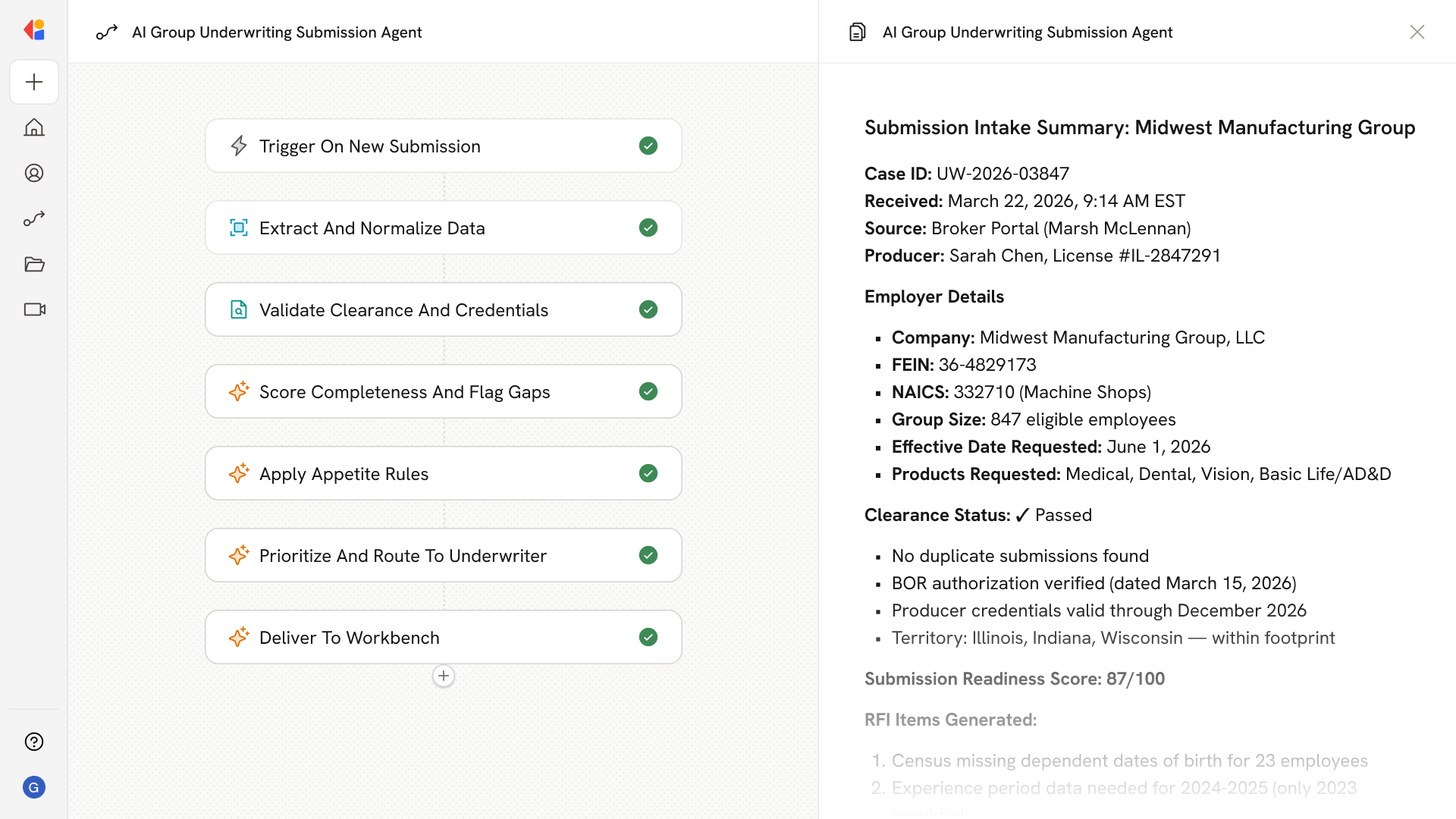Add a new step below Deliver To Workbench
Viewport: 1456px width, 819px height.
[x=444, y=676]
